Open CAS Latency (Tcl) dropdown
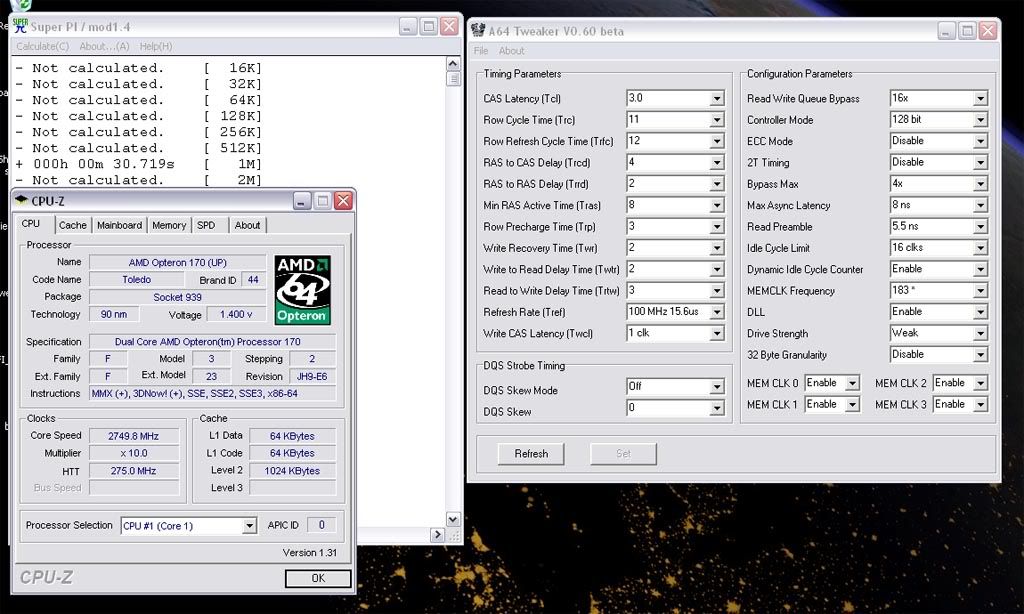 click(x=716, y=99)
